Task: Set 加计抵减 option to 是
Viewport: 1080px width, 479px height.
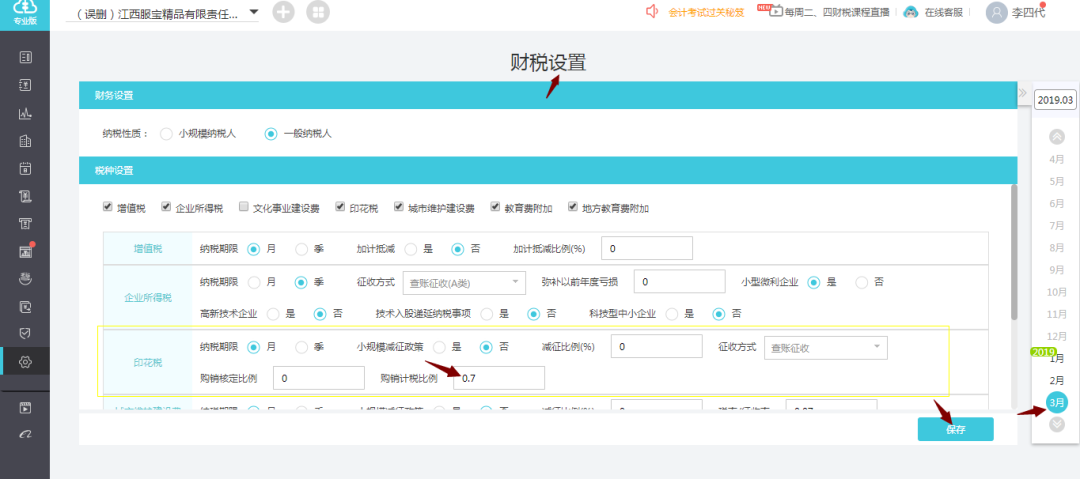Action: (411, 249)
